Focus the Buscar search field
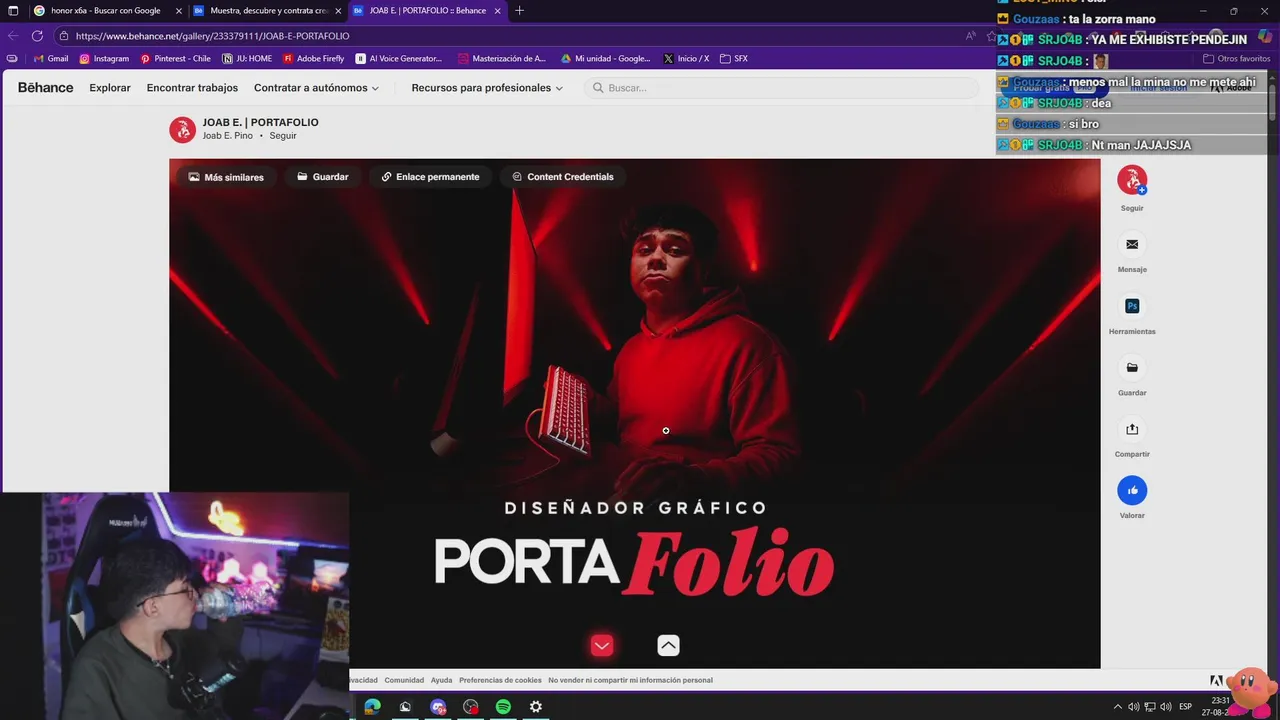This screenshot has height=720, width=1280. pyautogui.click(x=780, y=88)
